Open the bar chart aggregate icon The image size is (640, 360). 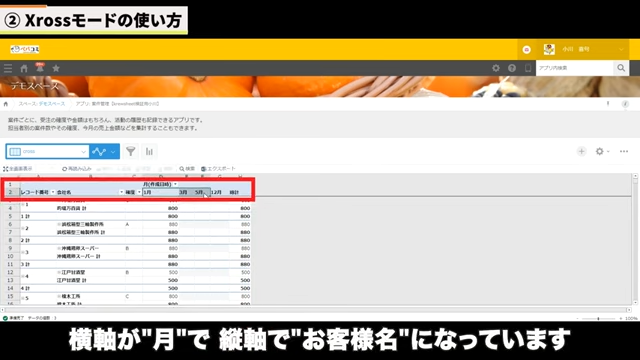click(x=149, y=151)
